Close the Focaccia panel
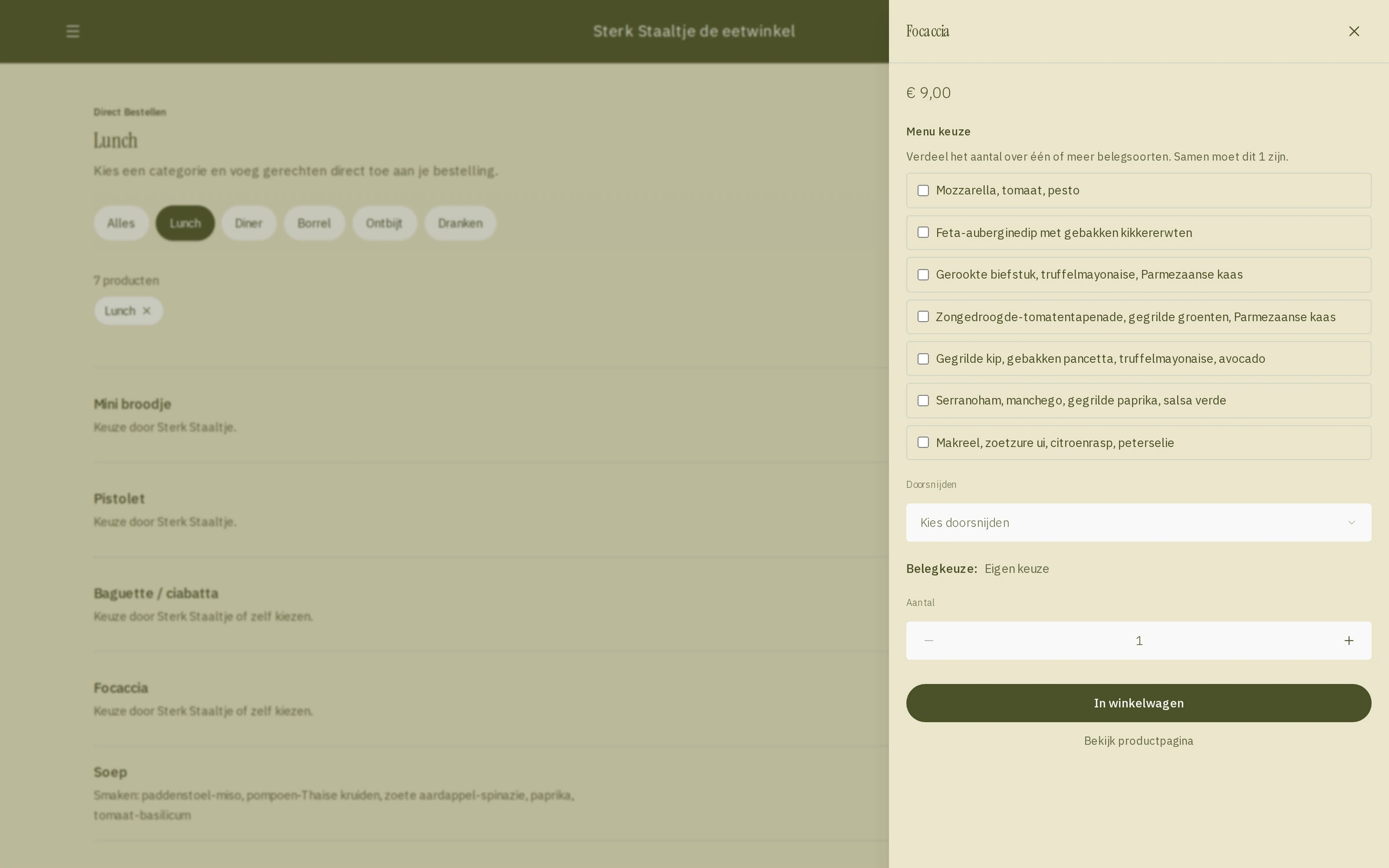 [1354, 31]
